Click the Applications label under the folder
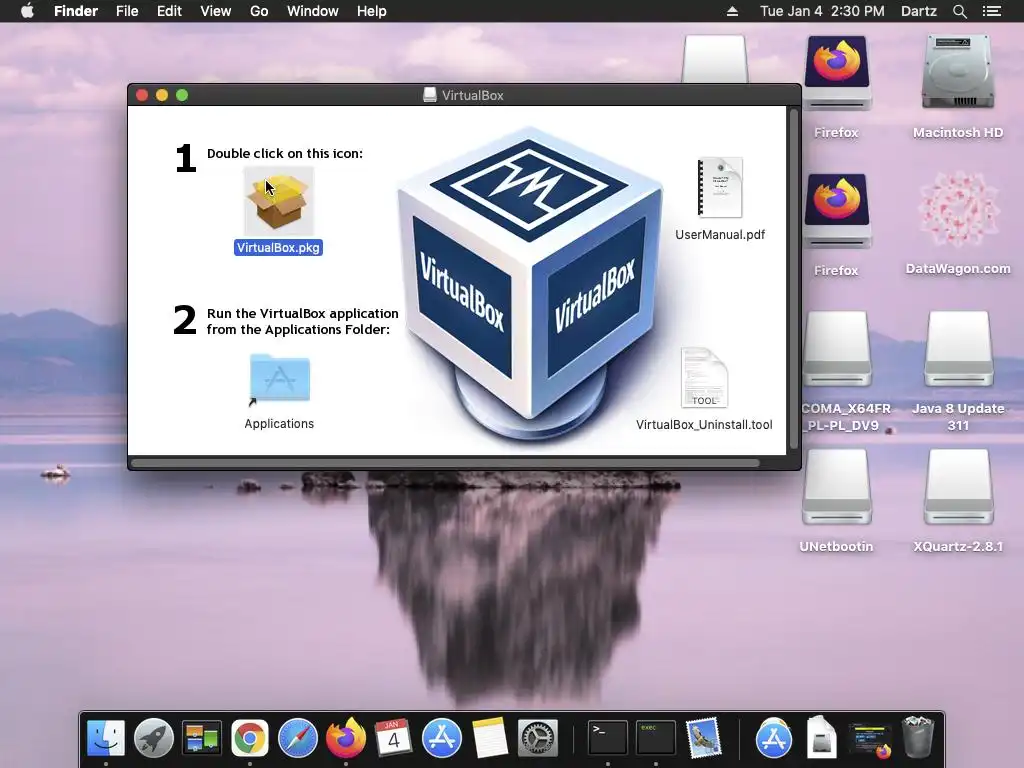 click(x=279, y=423)
